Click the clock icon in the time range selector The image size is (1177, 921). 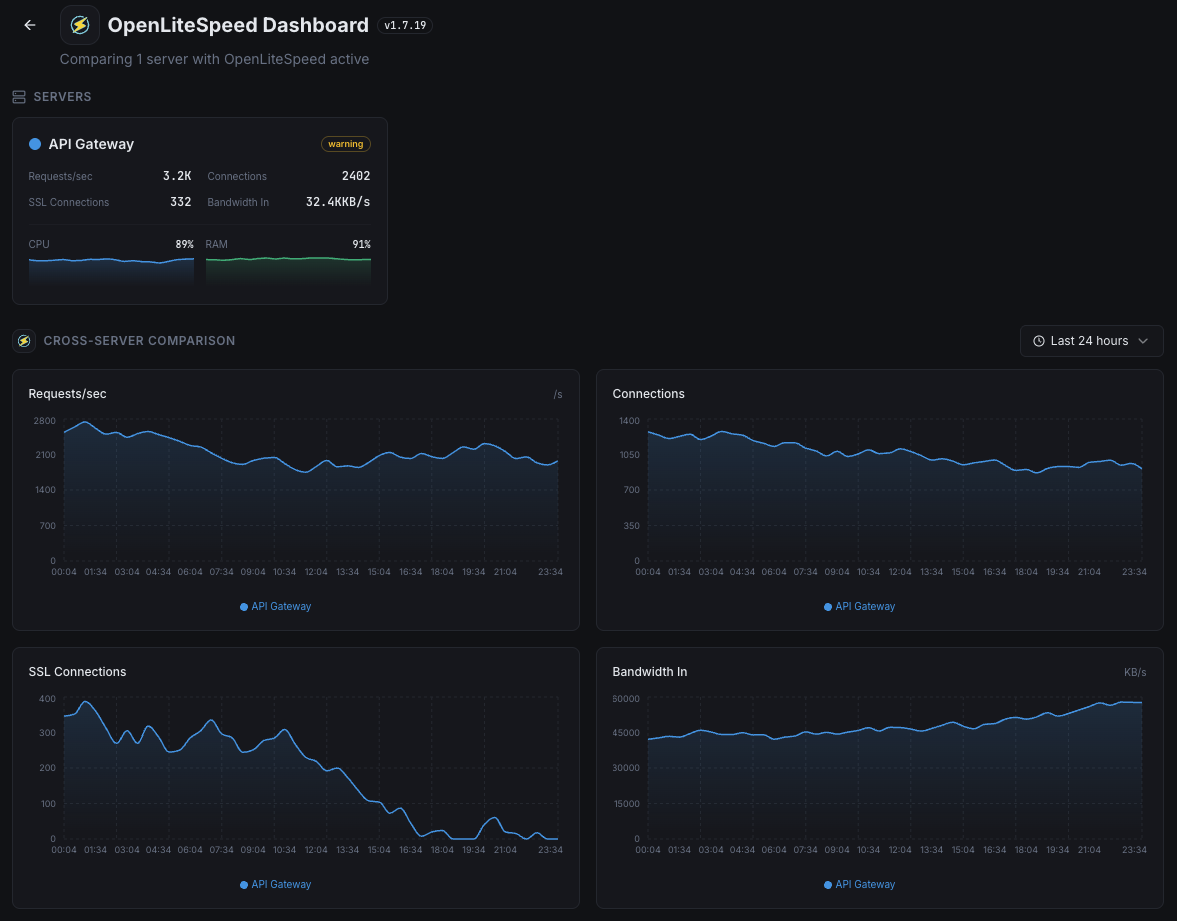coord(1038,341)
